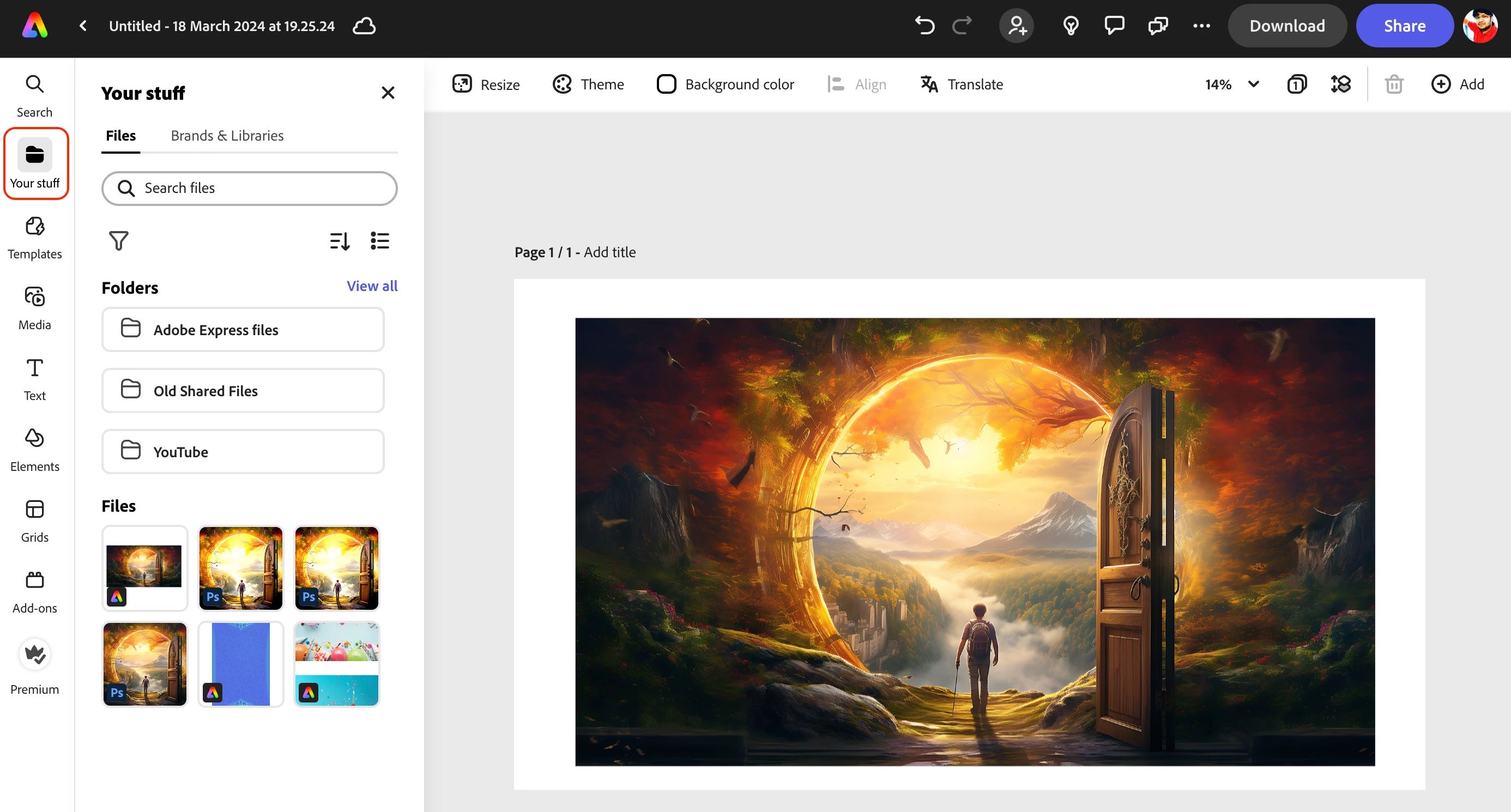This screenshot has height=812, width=1511.
Task: Select the Text tool in sidebar
Action: click(34, 378)
